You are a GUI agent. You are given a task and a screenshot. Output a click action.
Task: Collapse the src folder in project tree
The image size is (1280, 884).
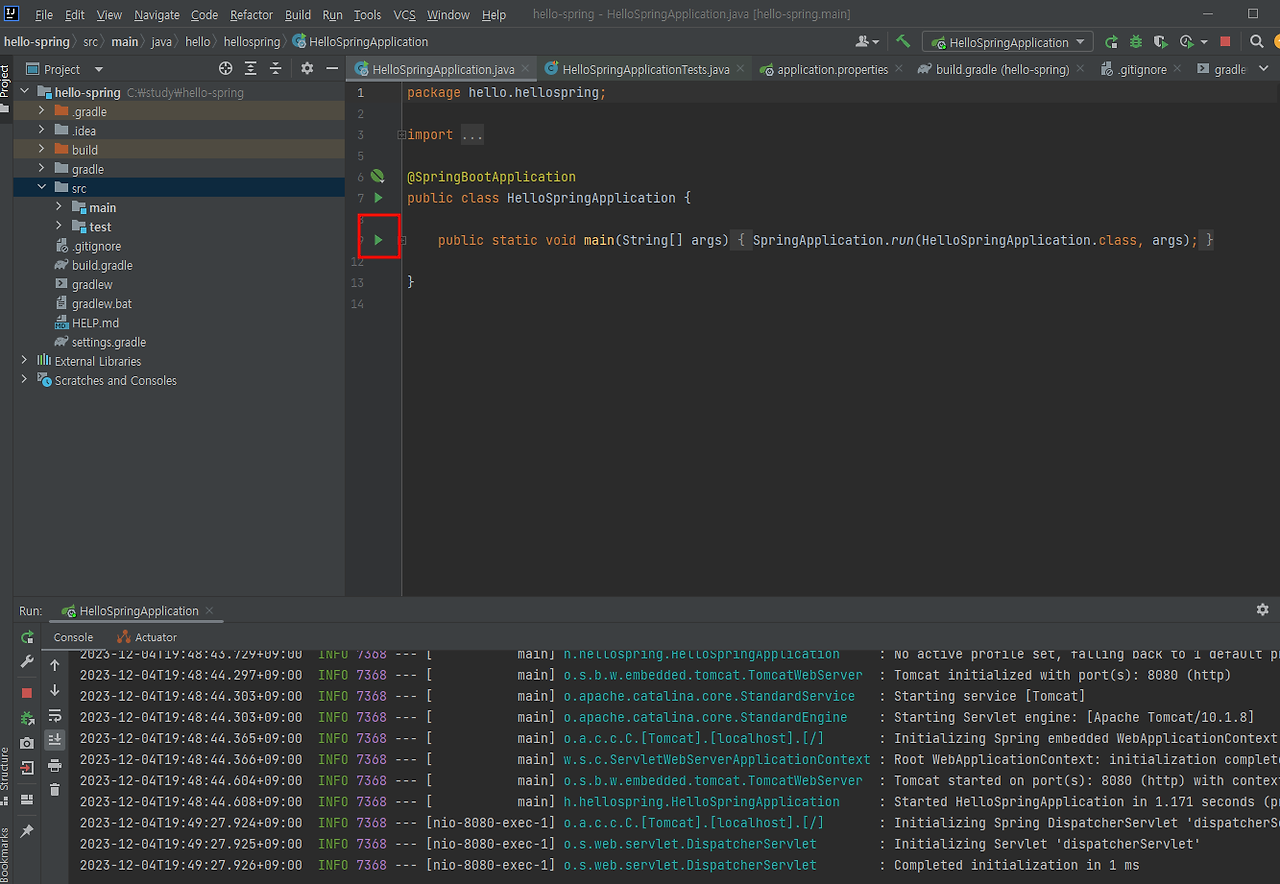[42, 188]
